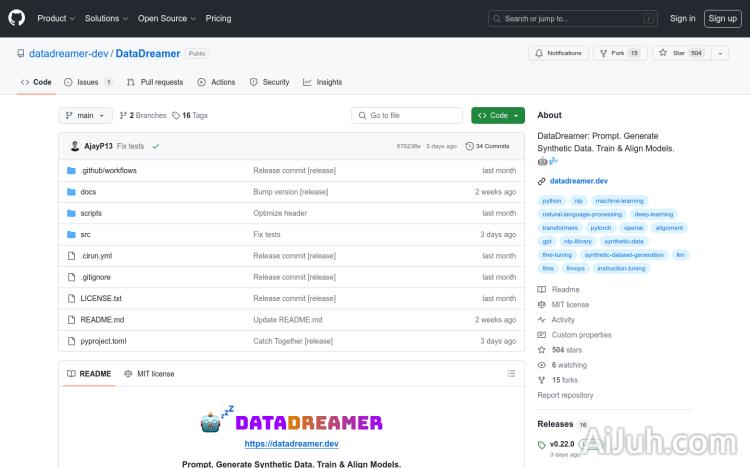Open the green Code dropdown button

click(498, 115)
